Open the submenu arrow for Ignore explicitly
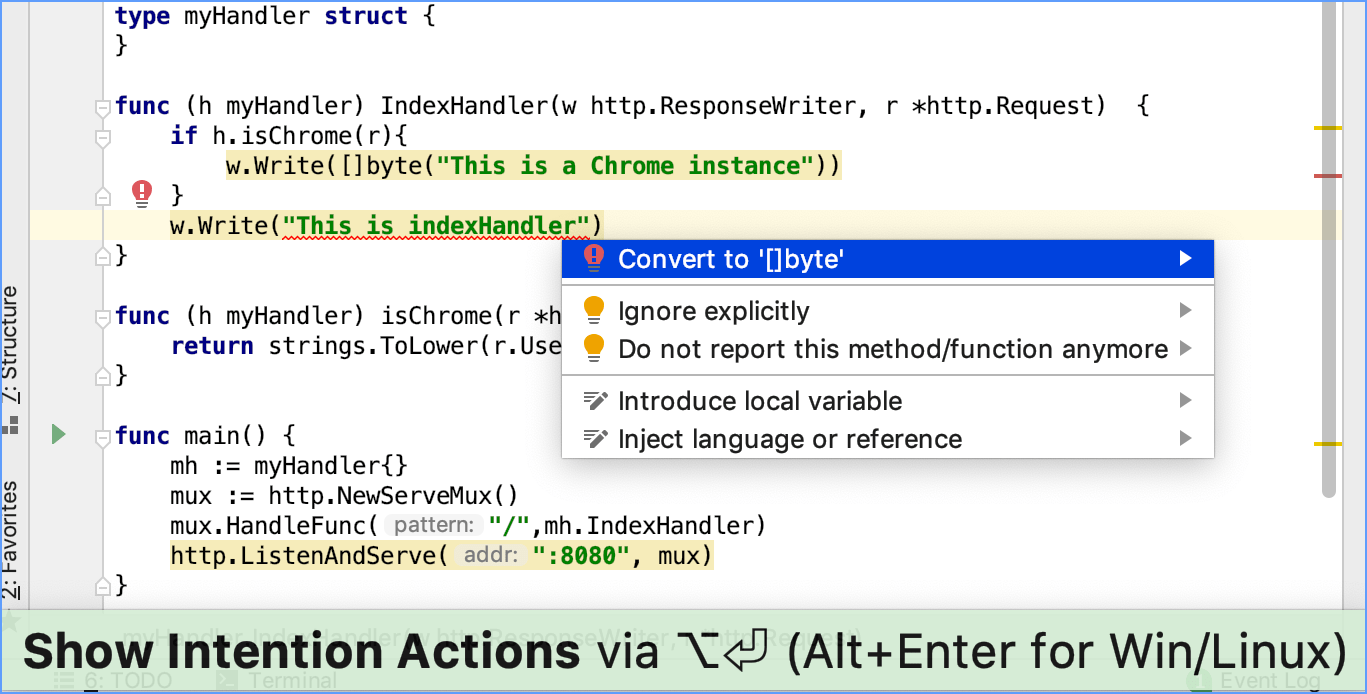Screen dimensions: 1367x694 pyautogui.click(x=1186, y=311)
